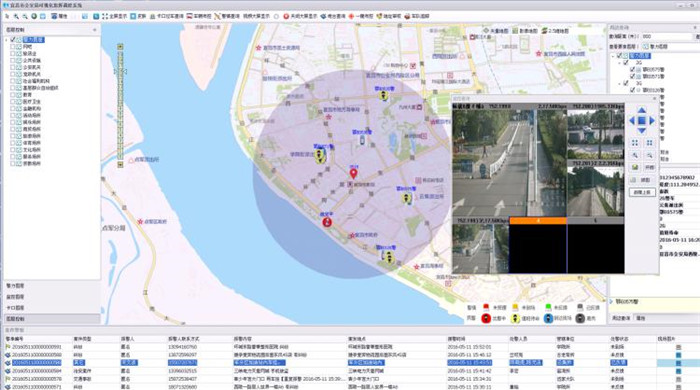Click the red 关闭大屏显示 toolbar button
This screenshot has height=390, width=700.
coord(300,16)
